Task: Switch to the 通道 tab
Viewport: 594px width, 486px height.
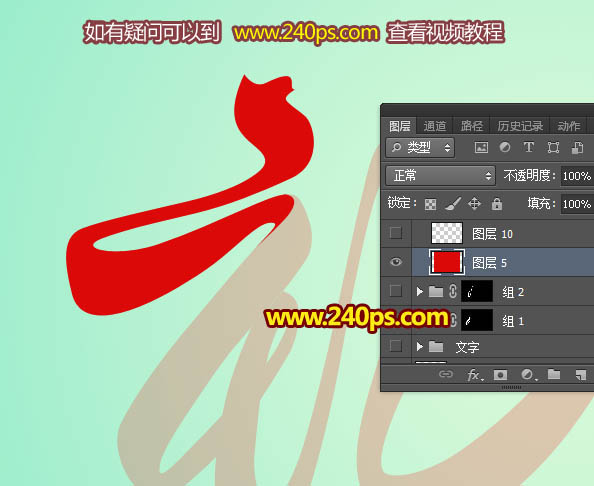Action: [435, 126]
